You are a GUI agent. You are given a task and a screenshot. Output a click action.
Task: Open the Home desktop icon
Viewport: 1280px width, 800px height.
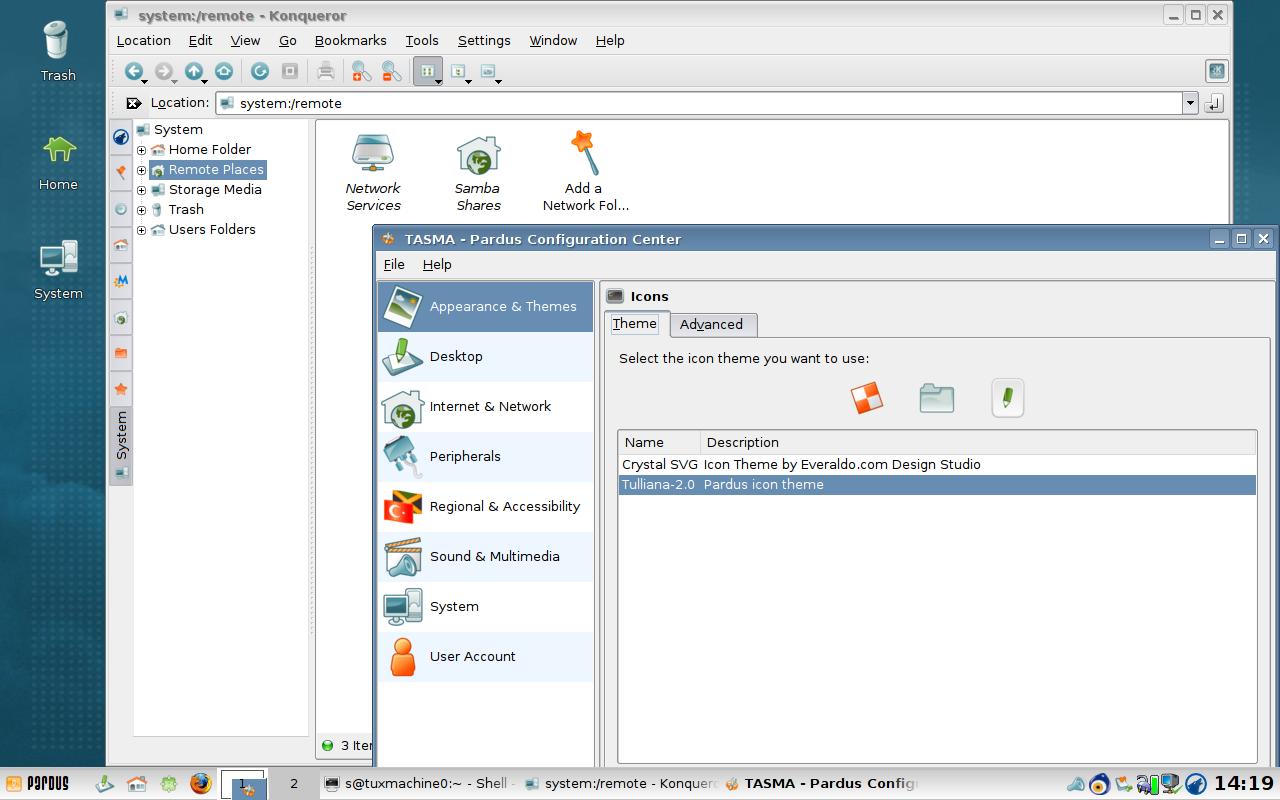pos(58,162)
